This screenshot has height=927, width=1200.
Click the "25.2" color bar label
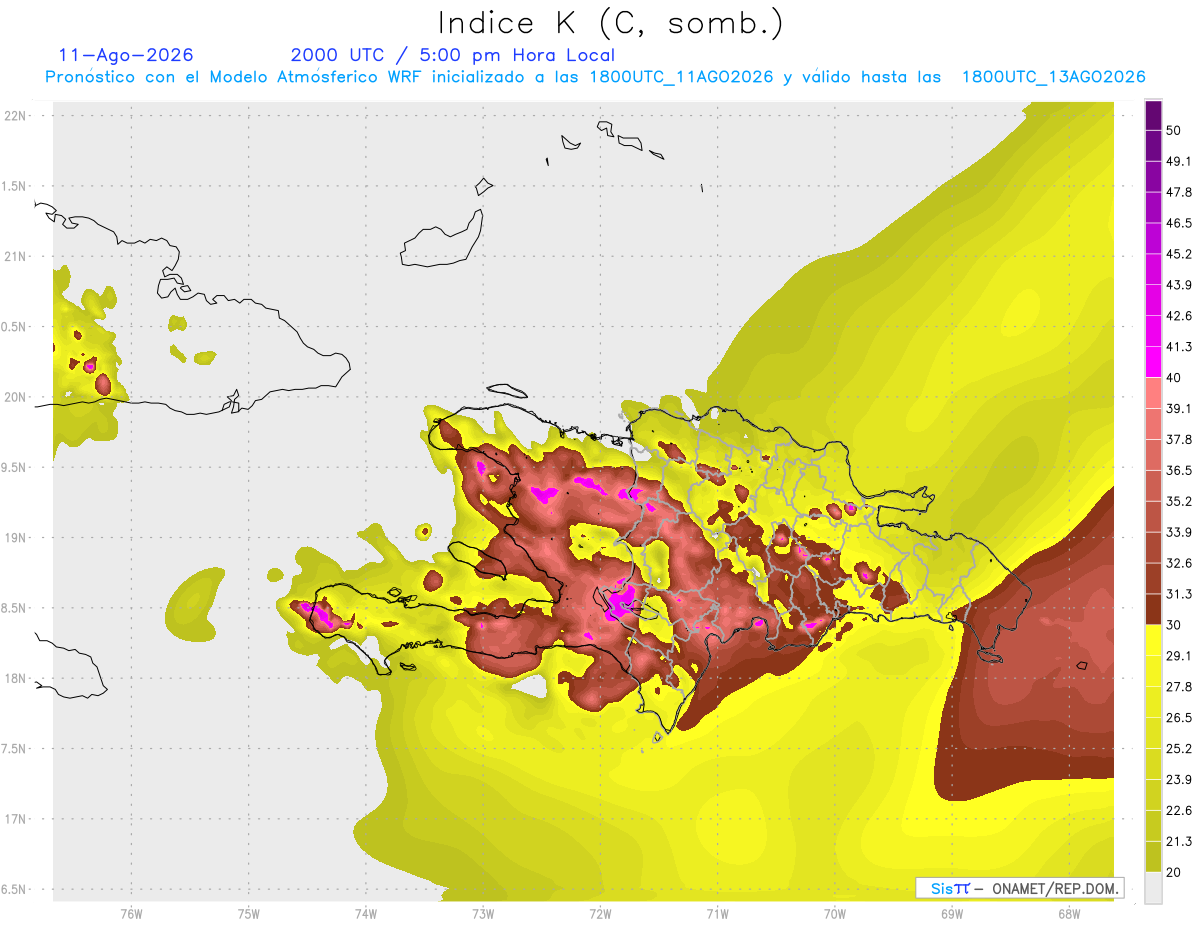click(1178, 748)
